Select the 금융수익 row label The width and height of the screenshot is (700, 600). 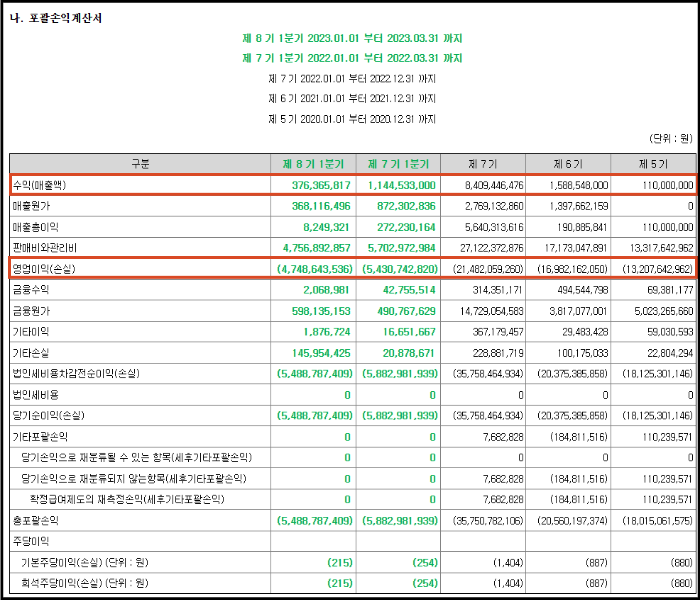[31, 289]
